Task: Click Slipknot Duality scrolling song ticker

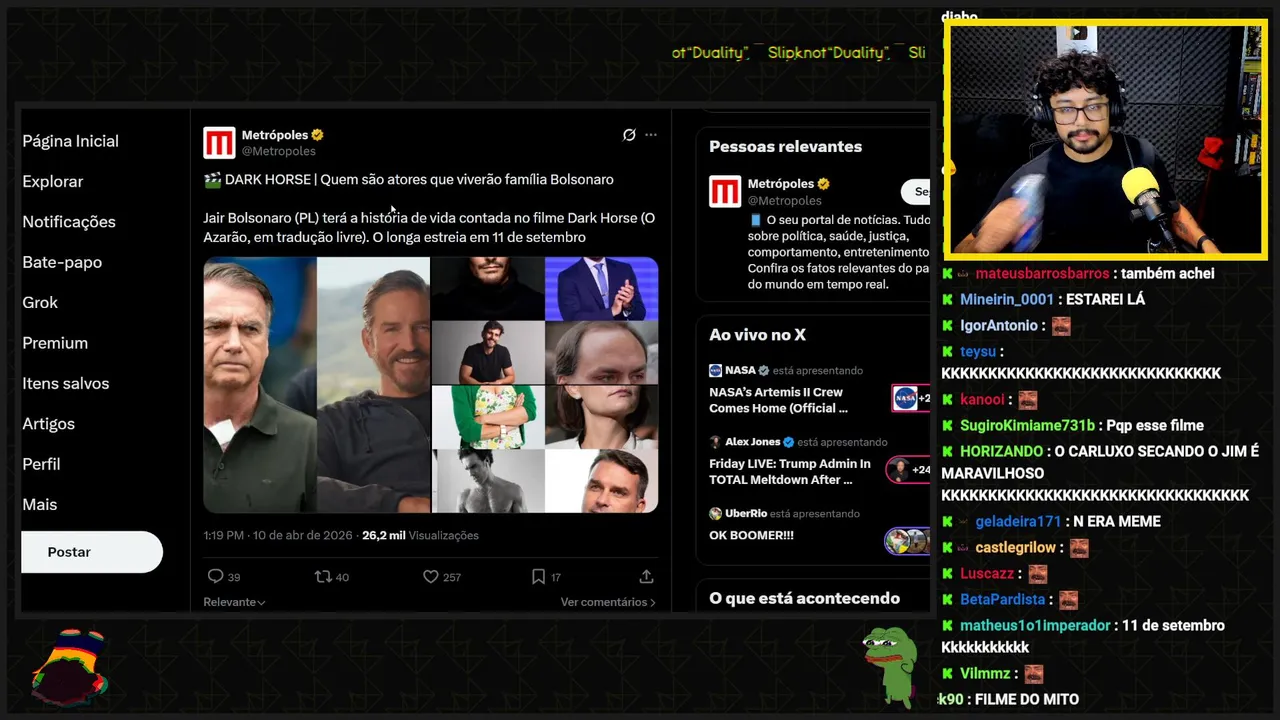Action: (800, 52)
